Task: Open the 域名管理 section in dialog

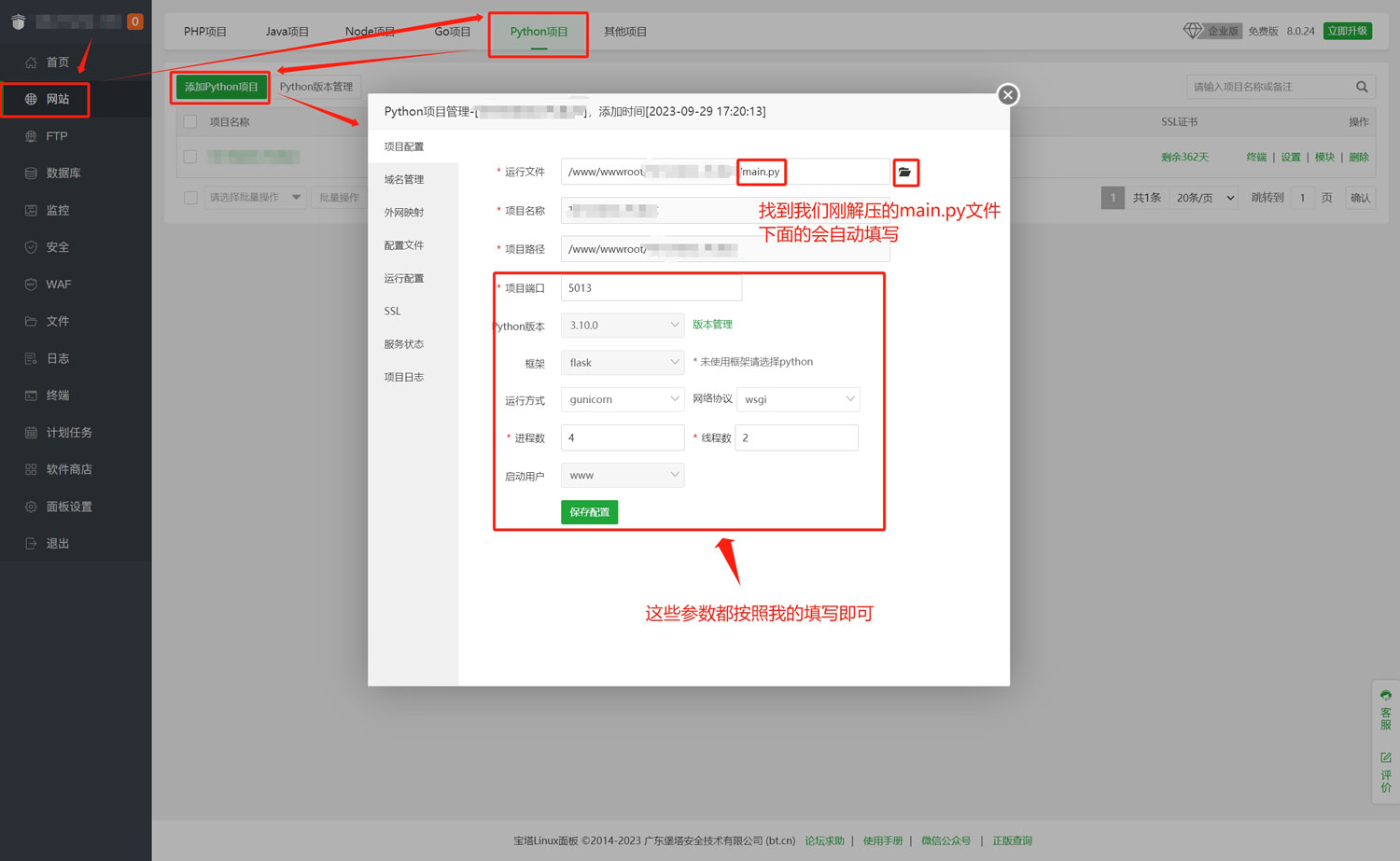Action: tap(404, 180)
